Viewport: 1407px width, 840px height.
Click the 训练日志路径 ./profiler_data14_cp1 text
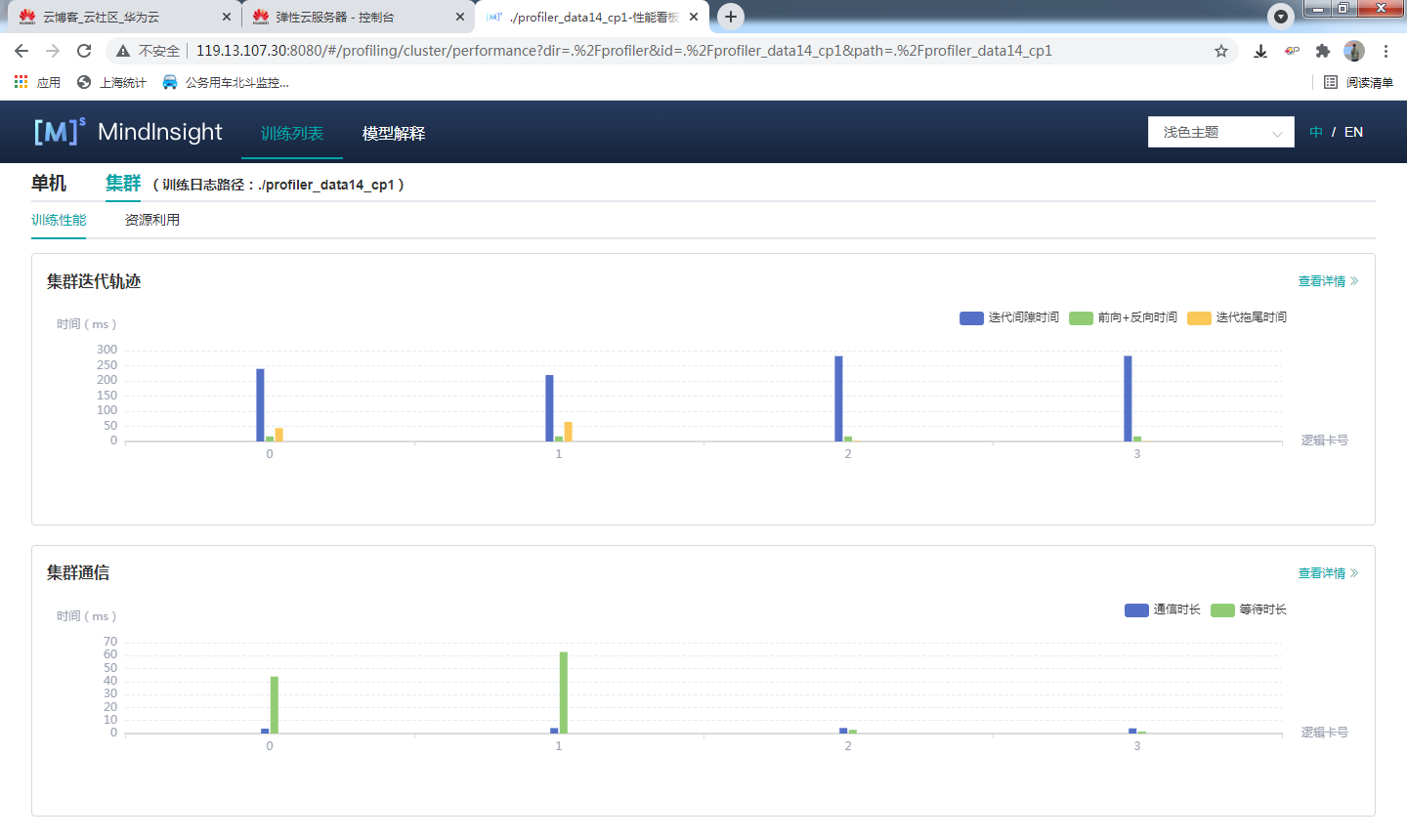click(278, 185)
